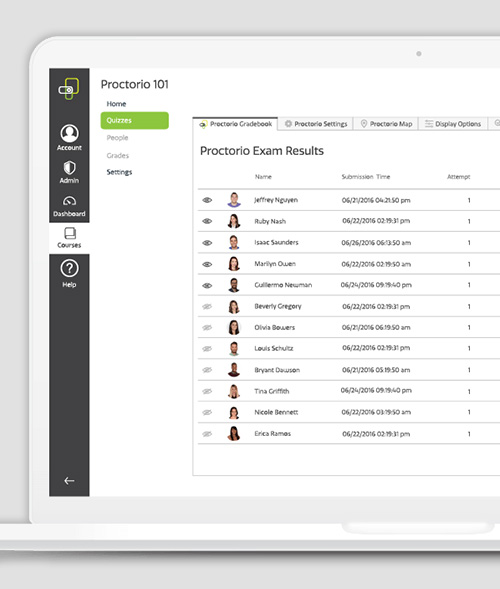
Task: Toggle the eye icon for Jeffrey Nguyen
Action: tap(207, 200)
